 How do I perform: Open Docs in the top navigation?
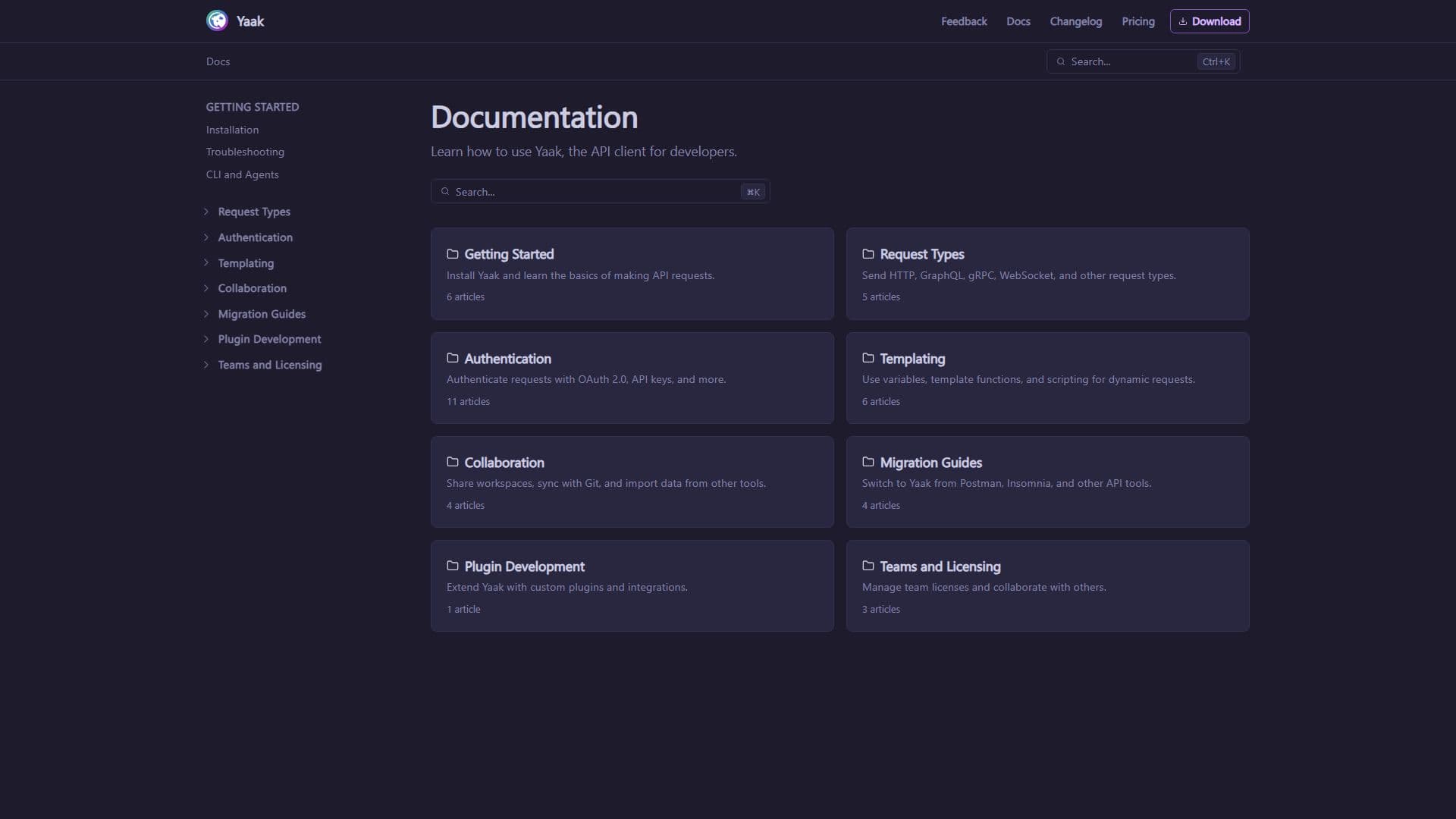[1018, 21]
